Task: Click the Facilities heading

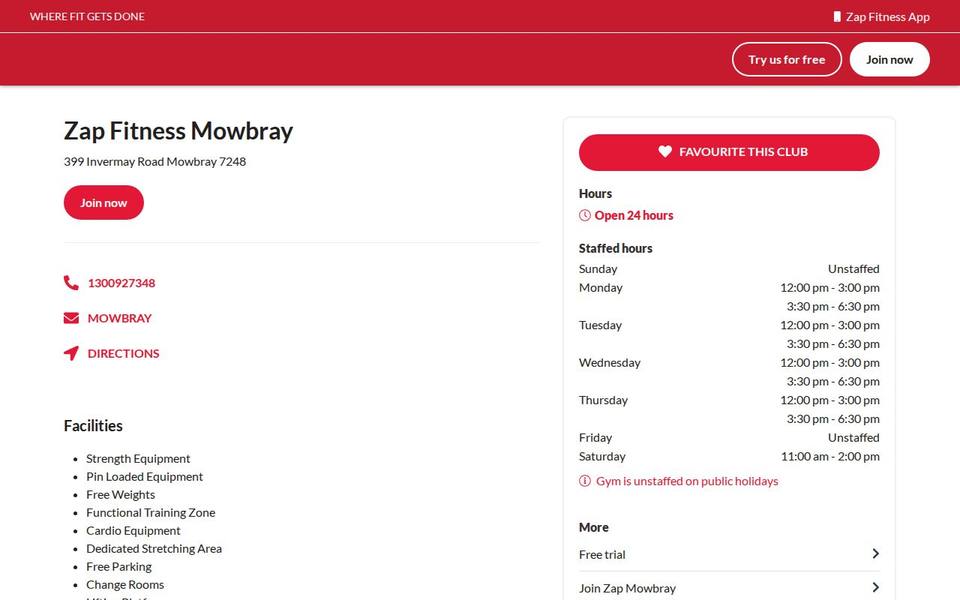Action: click(93, 426)
